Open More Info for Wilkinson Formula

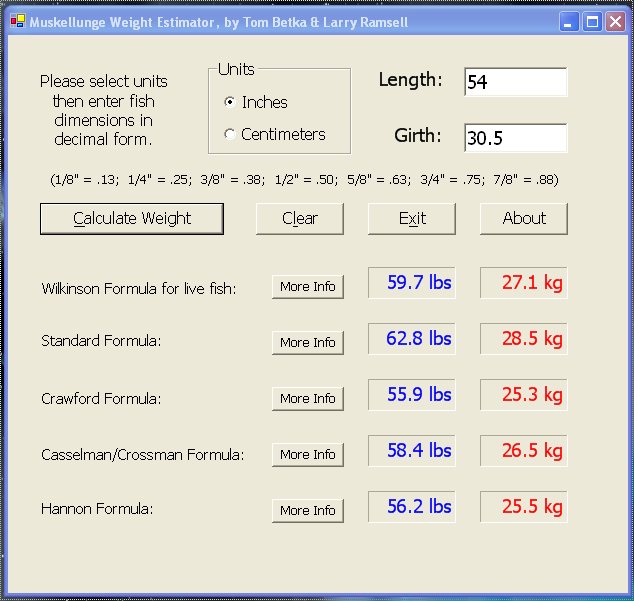coord(308,287)
